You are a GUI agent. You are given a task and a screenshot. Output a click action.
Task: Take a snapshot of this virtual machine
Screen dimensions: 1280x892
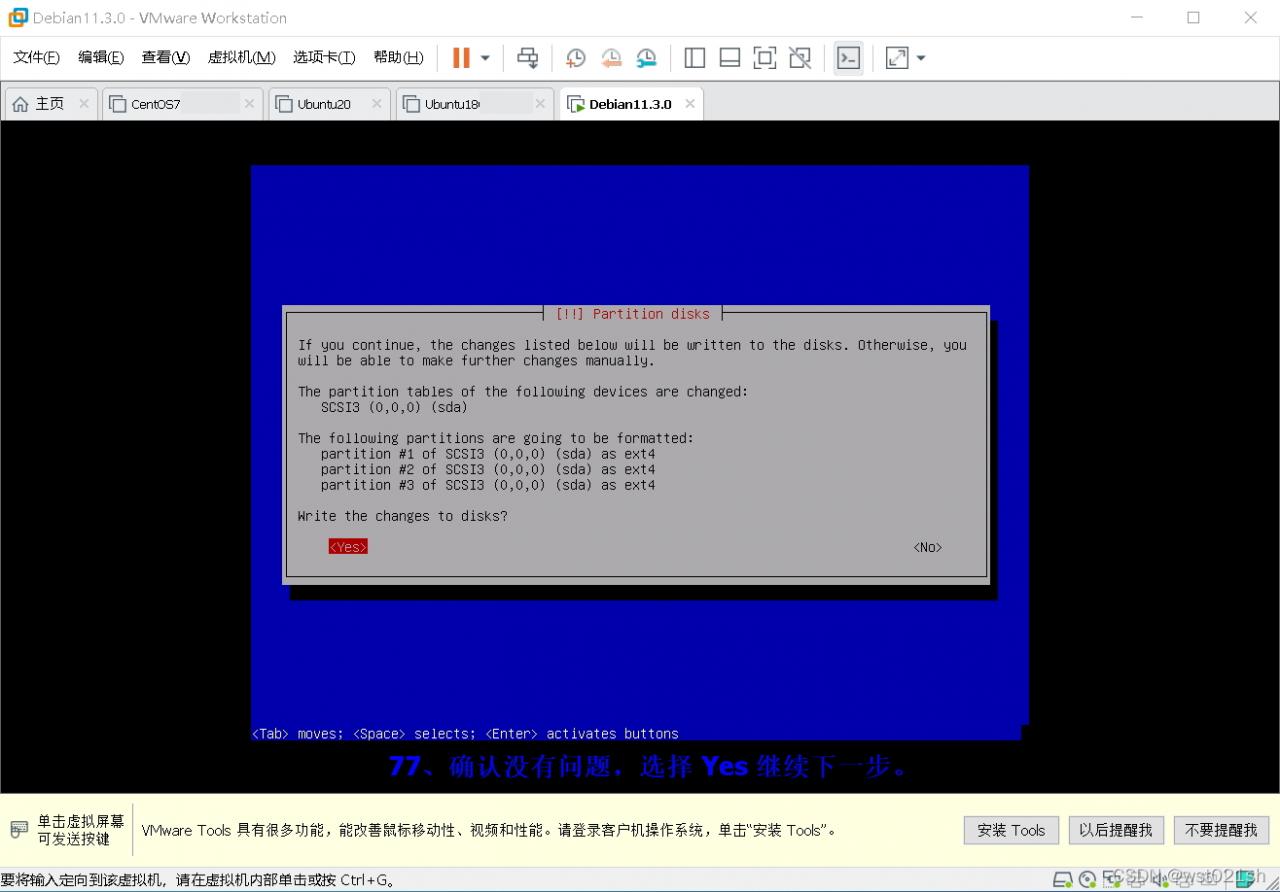pyautogui.click(x=575, y=58)
